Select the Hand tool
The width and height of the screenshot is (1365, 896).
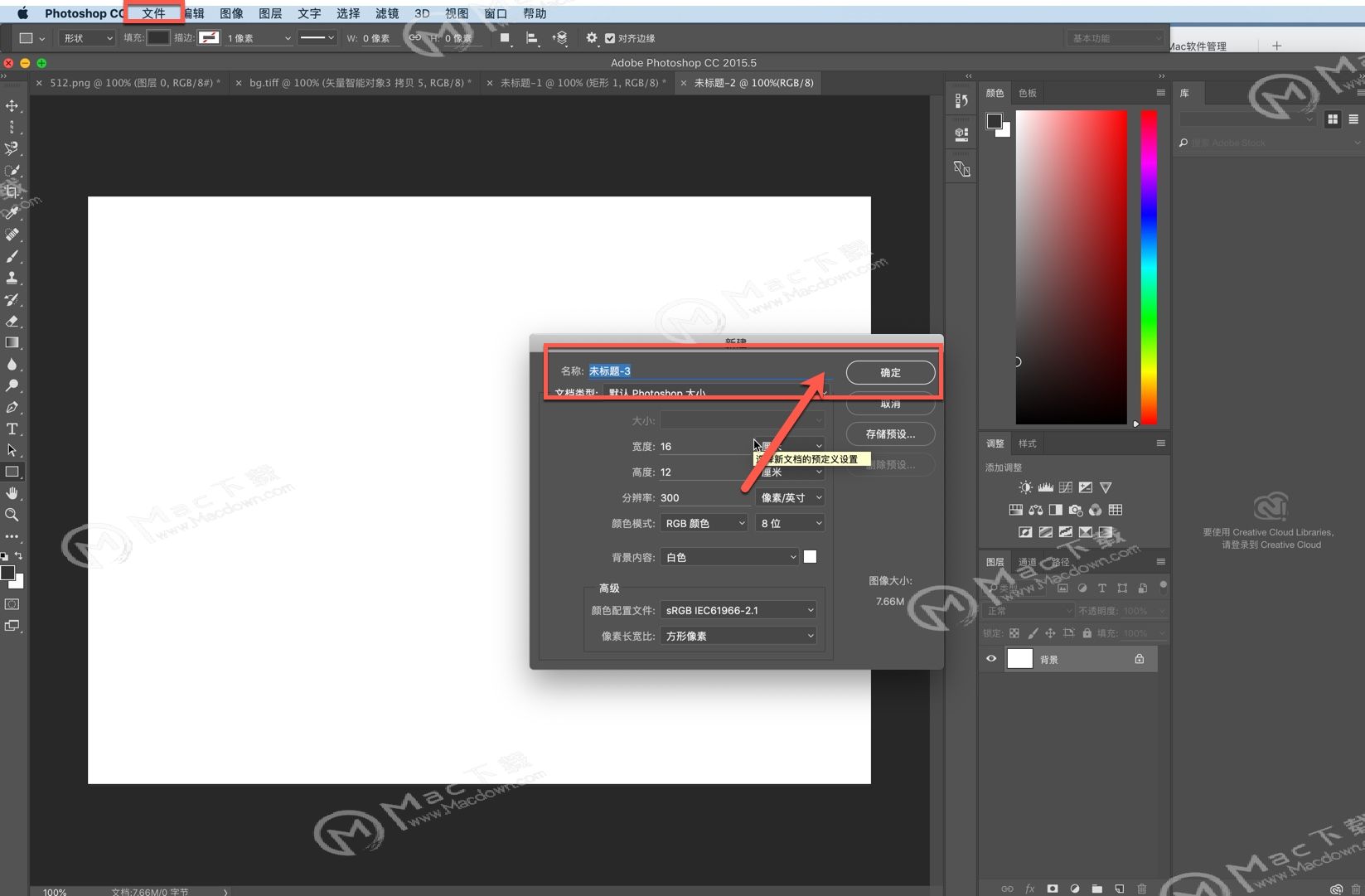pos(12,494)
